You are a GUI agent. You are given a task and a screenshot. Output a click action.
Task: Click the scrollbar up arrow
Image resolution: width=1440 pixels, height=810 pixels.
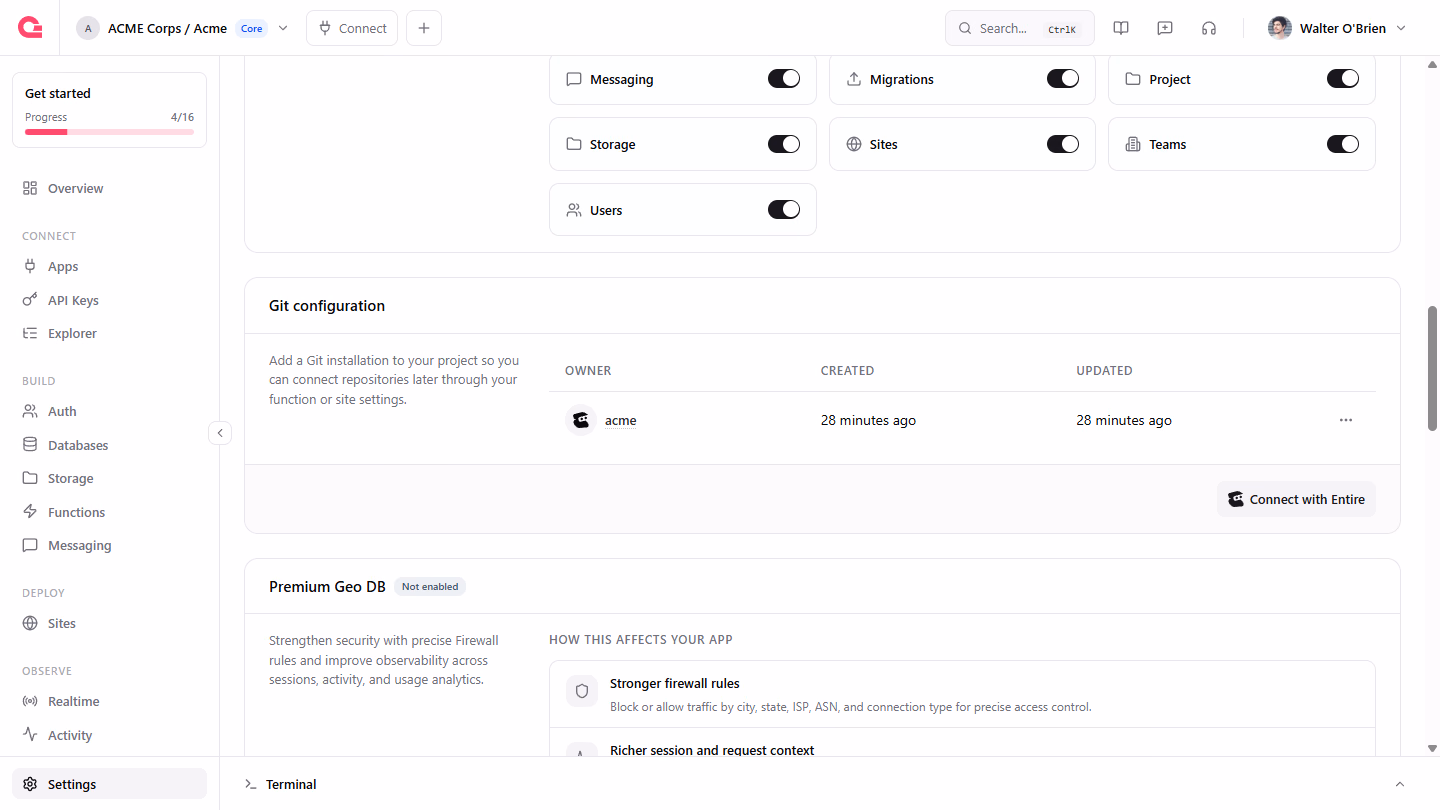1432,64
